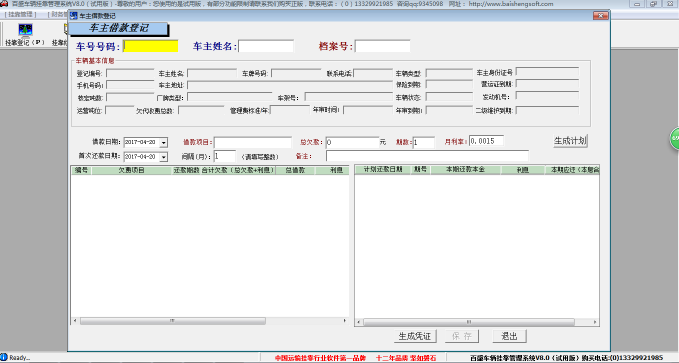Click the 联系电话 field
679x363 pixels.
pyautogui.click(x=373, y=73)
